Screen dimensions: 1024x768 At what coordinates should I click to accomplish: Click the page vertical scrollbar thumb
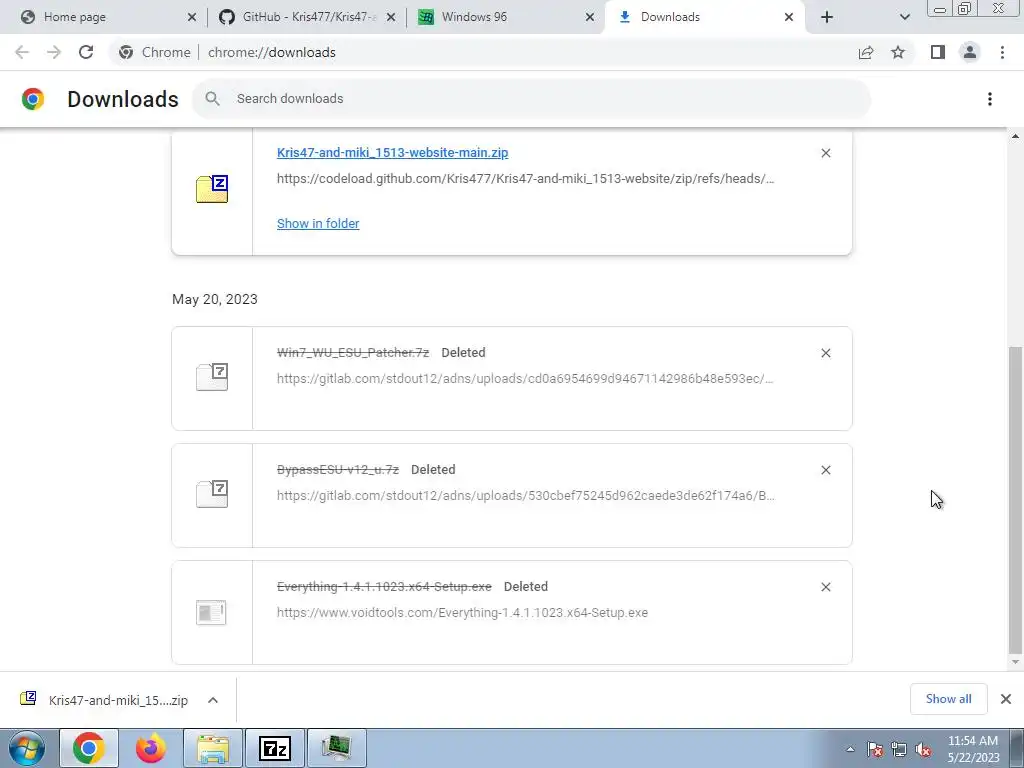point(1015,500)
